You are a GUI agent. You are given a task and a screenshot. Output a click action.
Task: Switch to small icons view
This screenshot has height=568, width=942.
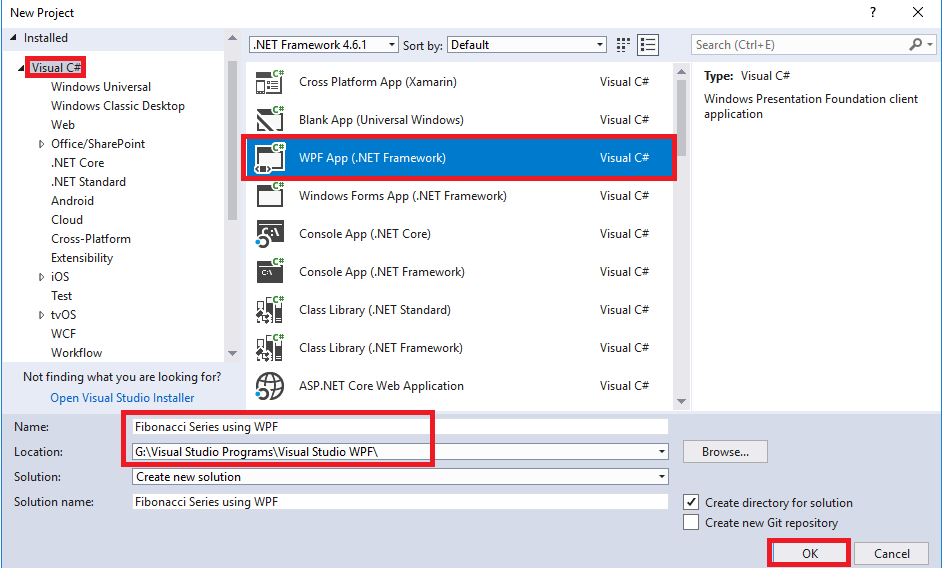pyautogui.click(x=623, y=45)
